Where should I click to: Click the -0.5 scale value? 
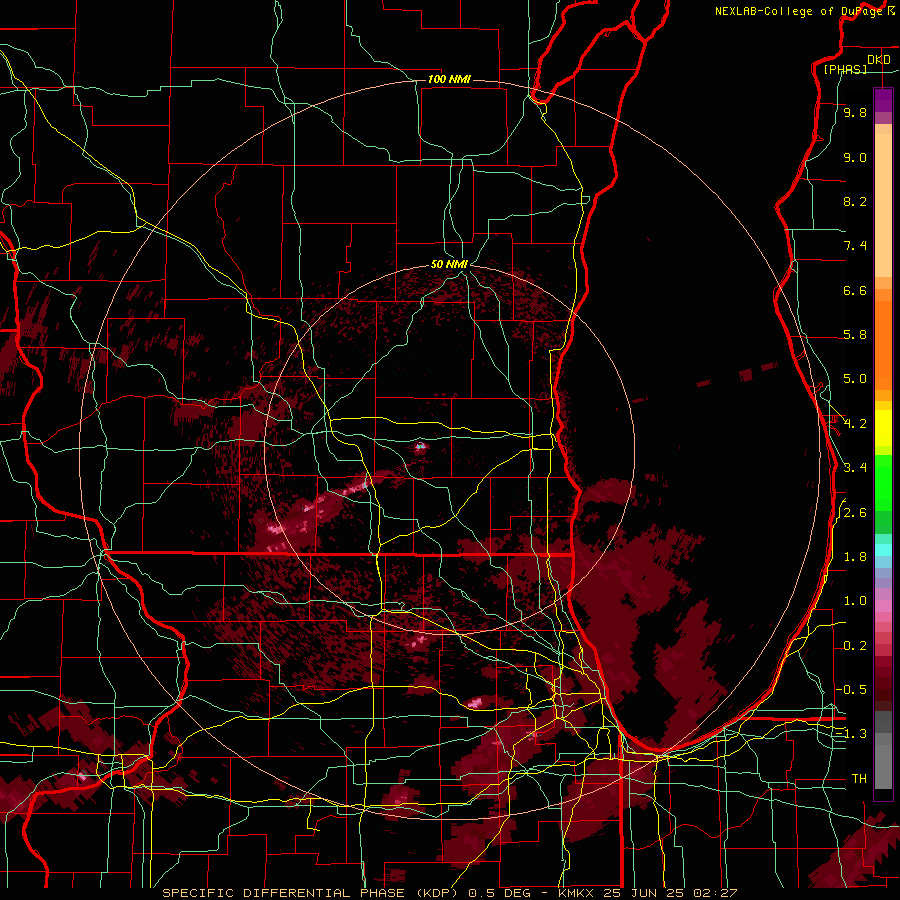[x=851, y=690]
